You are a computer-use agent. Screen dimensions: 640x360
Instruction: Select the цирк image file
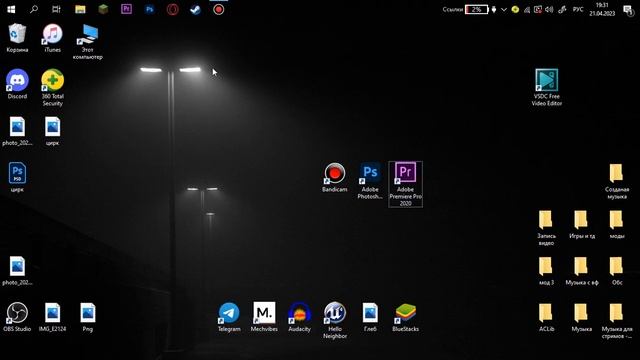click(x=52, y=131)
